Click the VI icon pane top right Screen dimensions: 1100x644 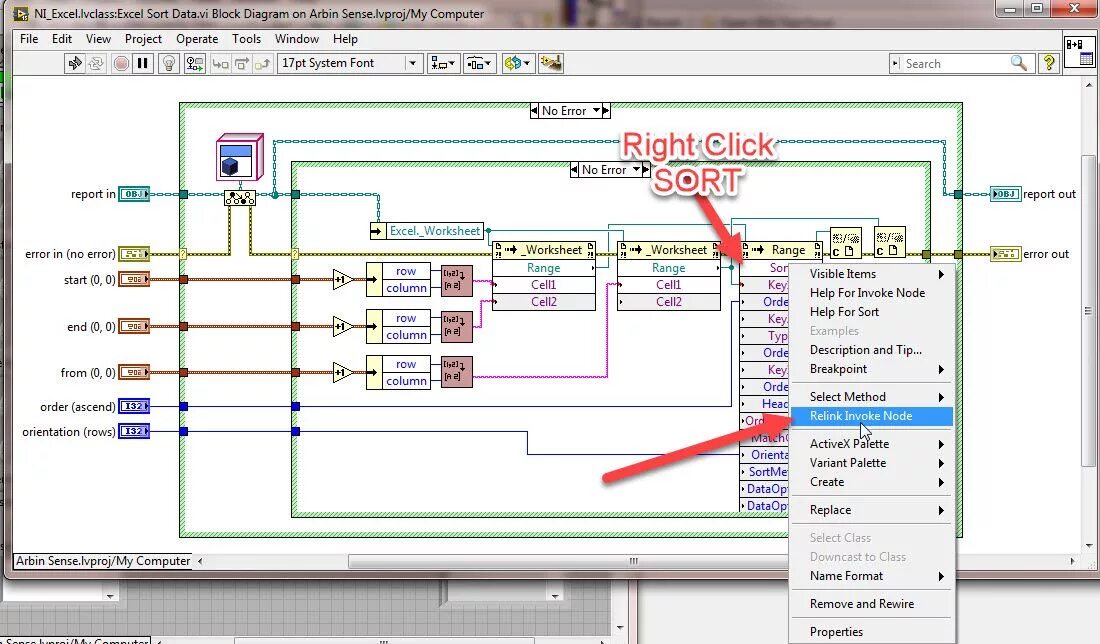click(x=1079, y=52)
